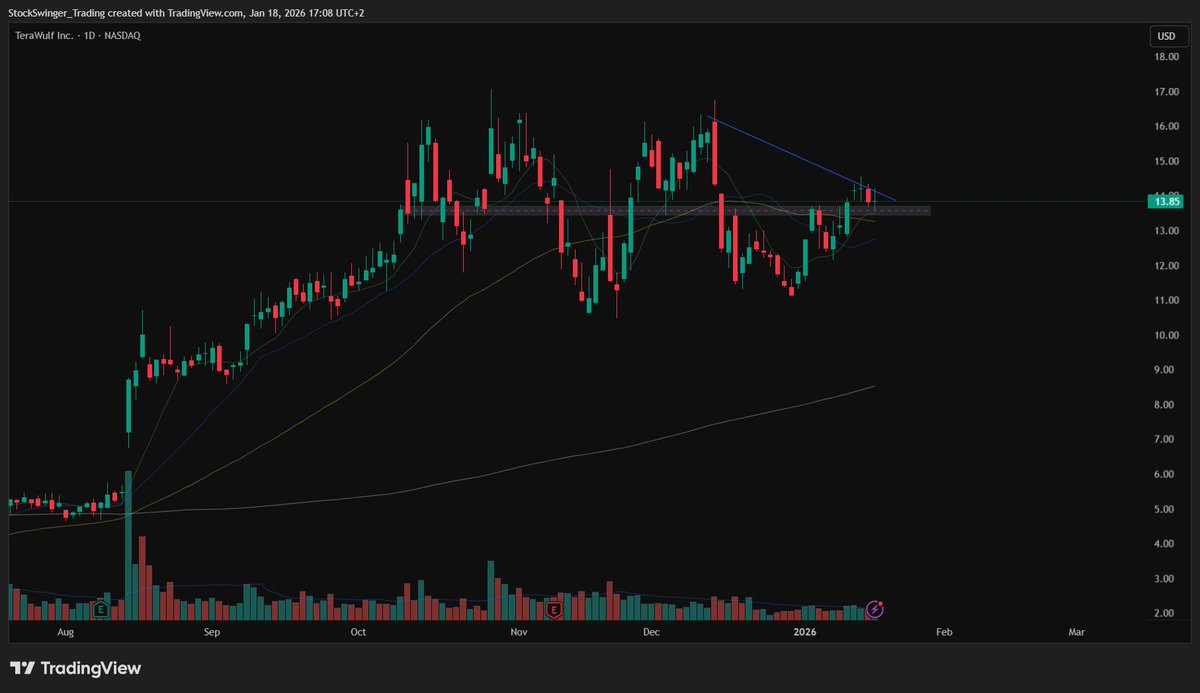Screen dimensions: 1200x693
Task: Click the 10.00 price axis label
Action: coord(1167,335)
